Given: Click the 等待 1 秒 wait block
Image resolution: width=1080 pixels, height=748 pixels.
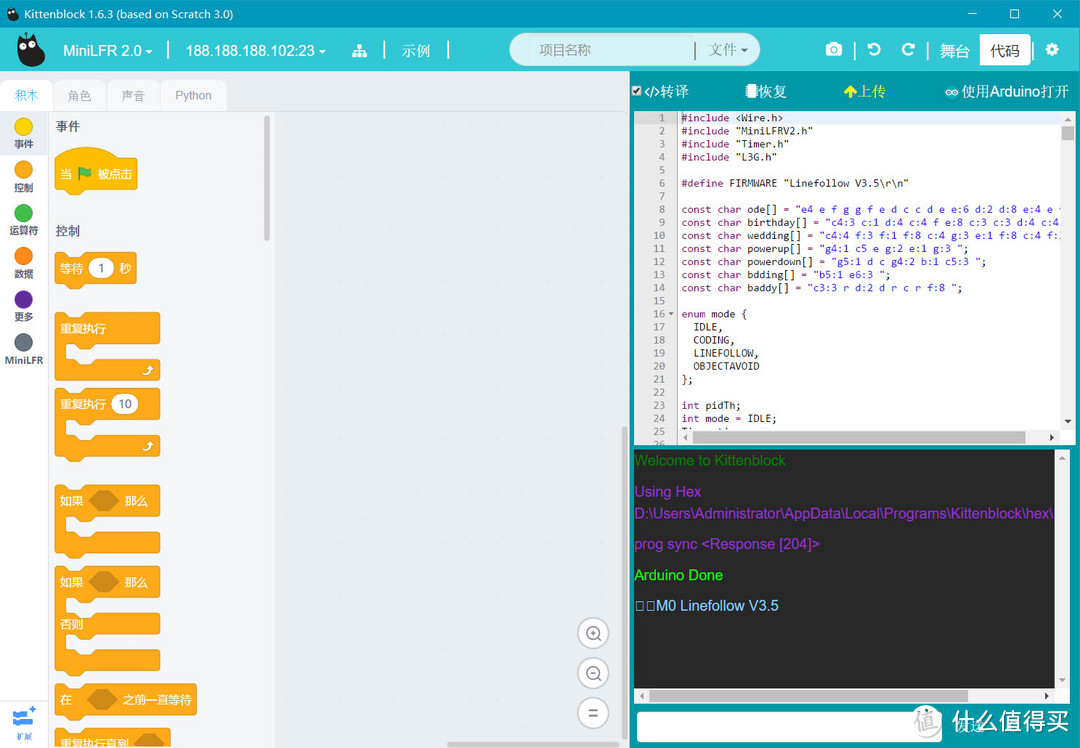Looking at the screenshot, I should point(95,269).
